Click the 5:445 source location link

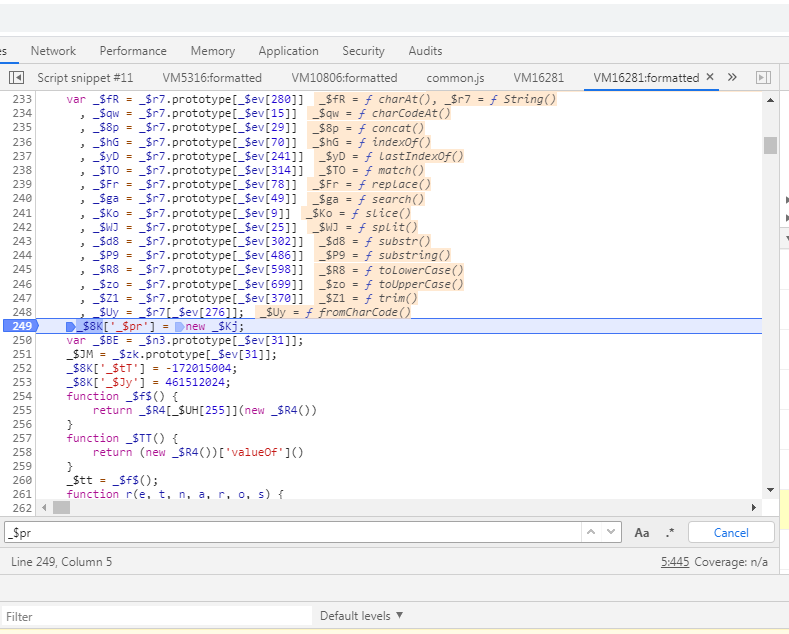(675, 562)
